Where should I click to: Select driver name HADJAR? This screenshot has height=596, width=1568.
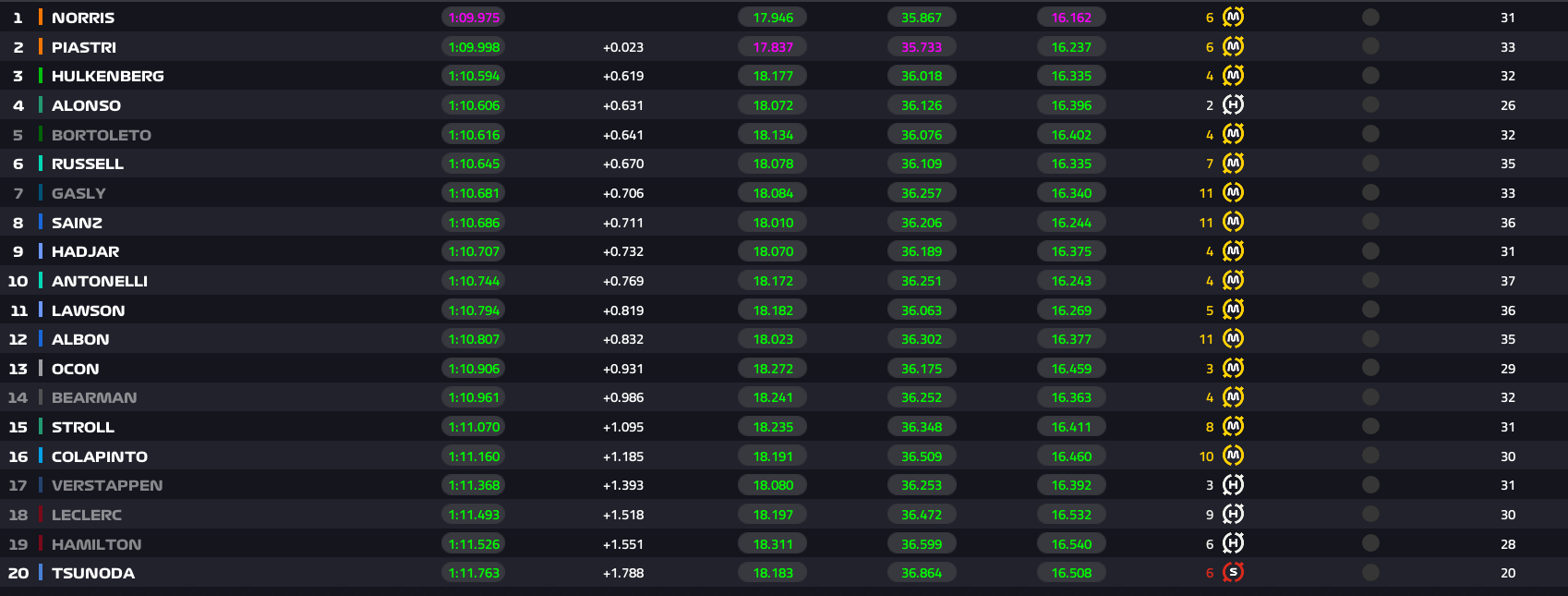[85, 251]
